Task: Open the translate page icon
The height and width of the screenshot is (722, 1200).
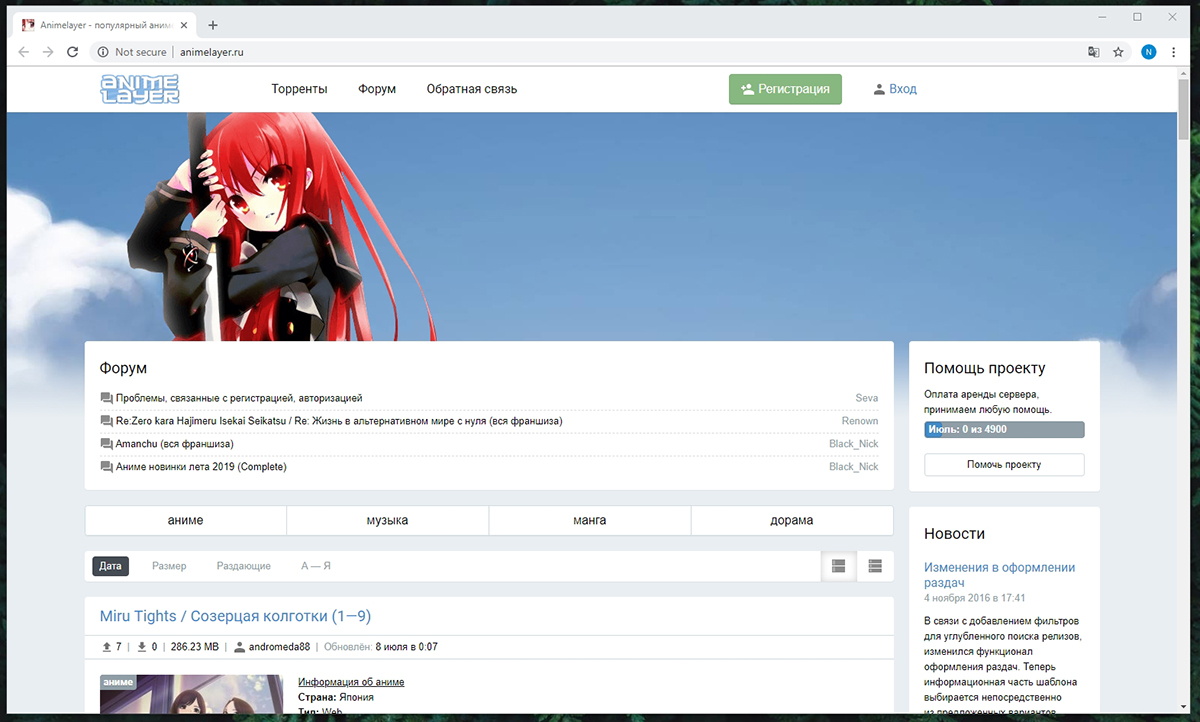Action: click(1094, 52)
